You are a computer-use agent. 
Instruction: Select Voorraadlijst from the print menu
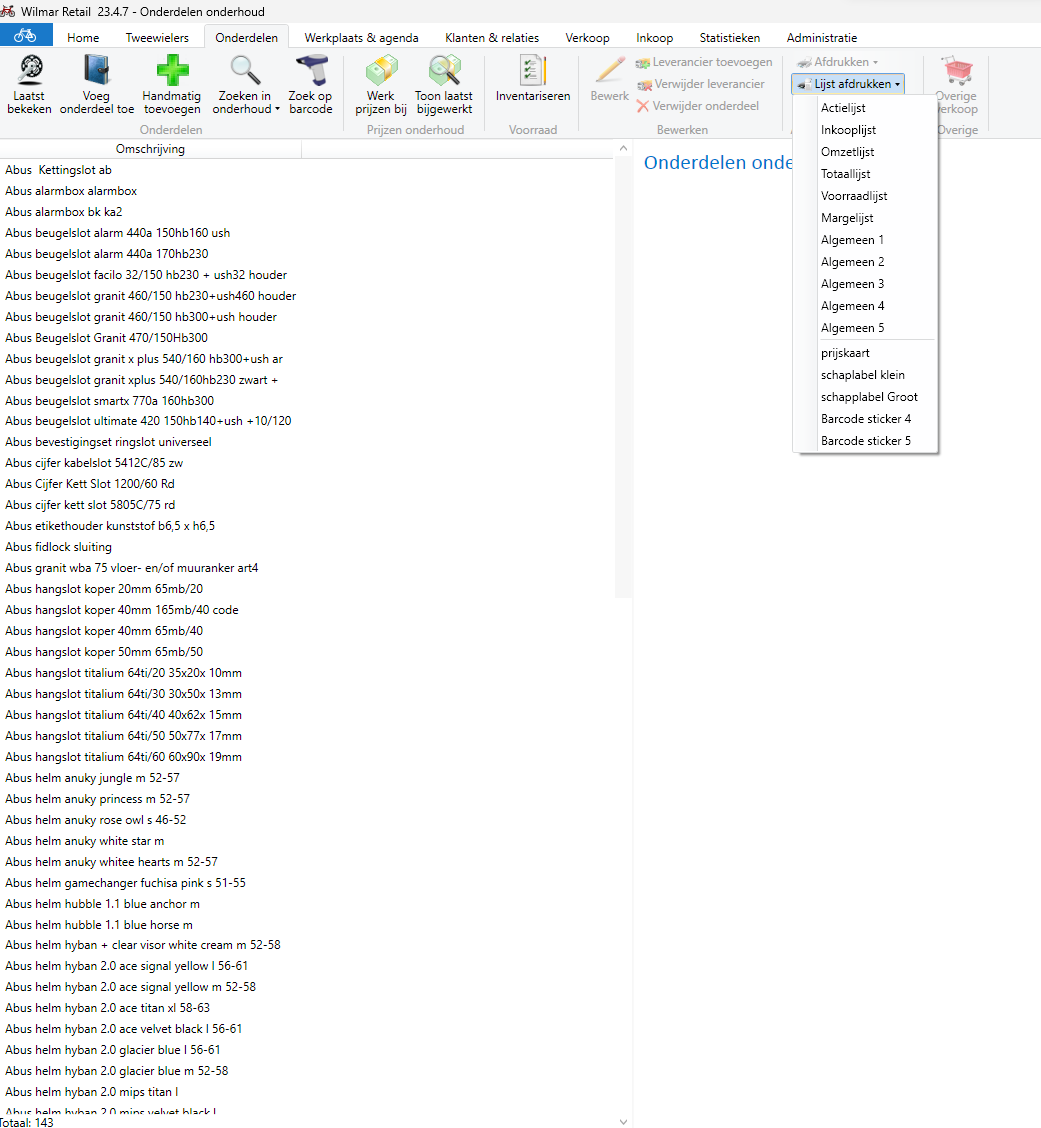[x=854, y=196]
